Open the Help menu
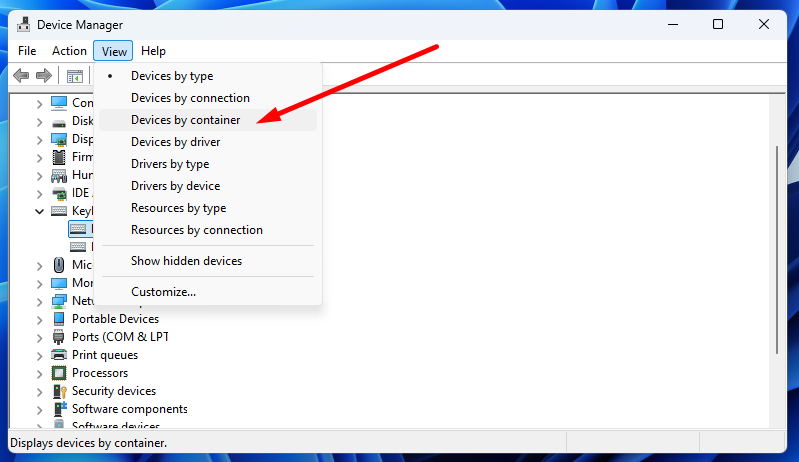This screenshot has height=462, width=799. pyautogui.click(x=153, y=51)
